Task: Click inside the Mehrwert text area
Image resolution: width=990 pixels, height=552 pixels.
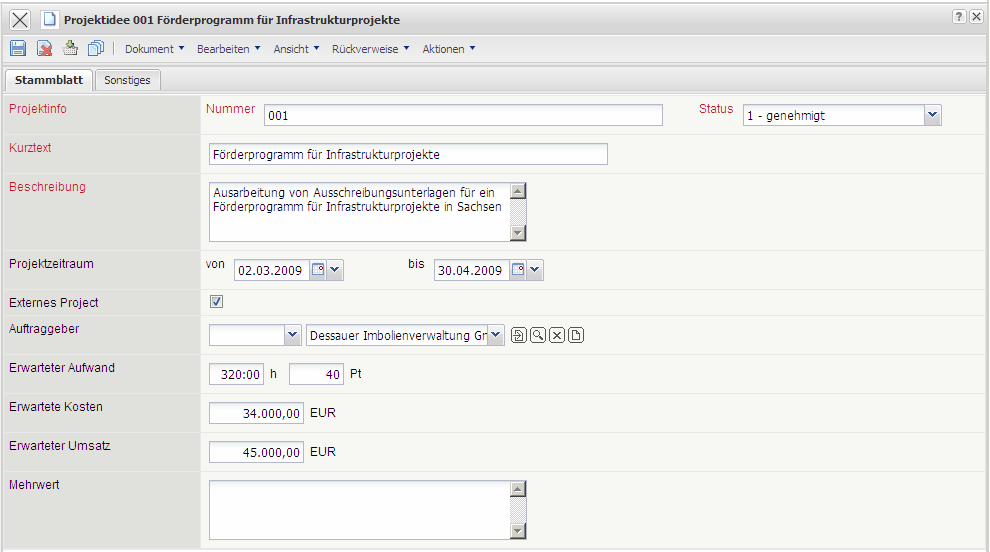Action: coord(360,510)
